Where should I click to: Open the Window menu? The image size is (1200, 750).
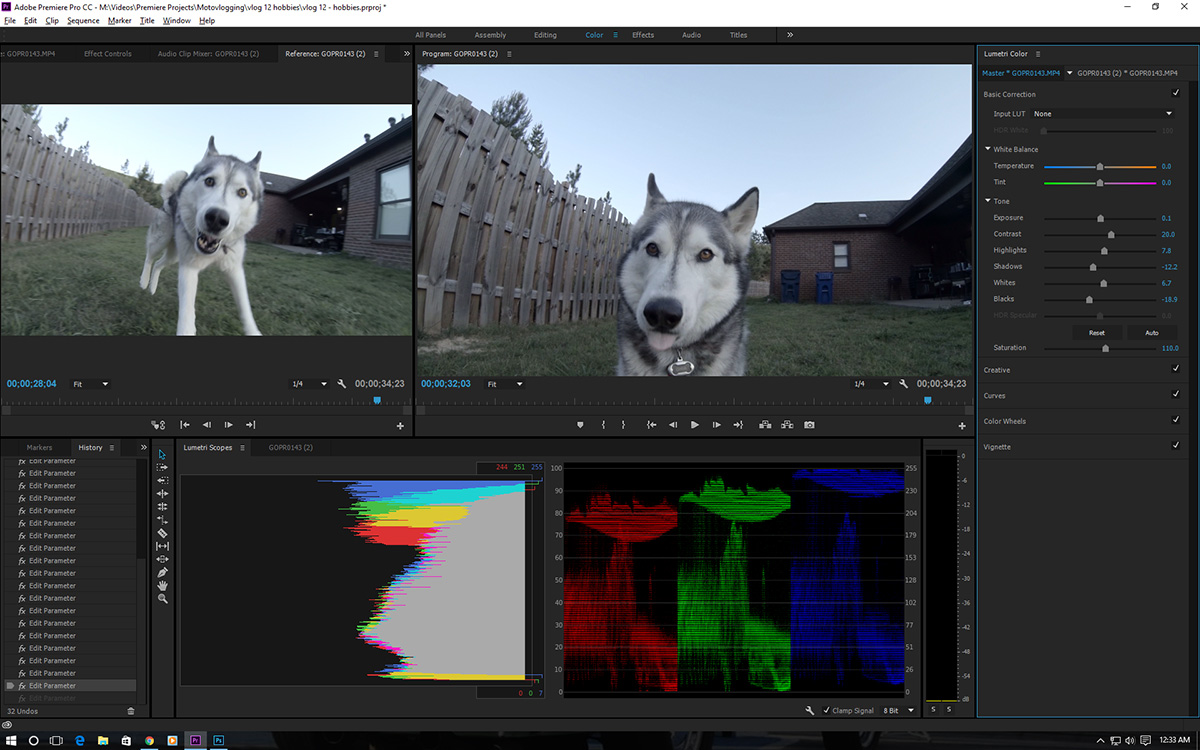click(177, 20)
